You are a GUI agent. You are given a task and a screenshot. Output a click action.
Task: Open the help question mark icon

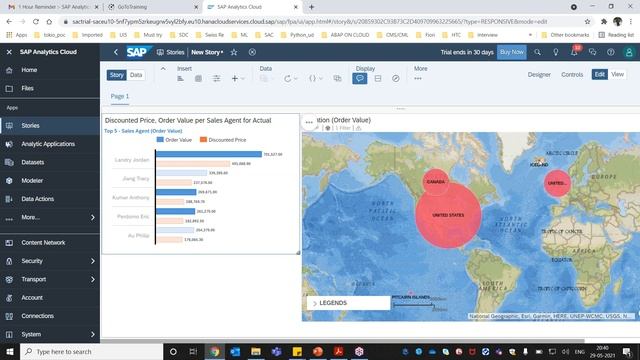[611, 52]
